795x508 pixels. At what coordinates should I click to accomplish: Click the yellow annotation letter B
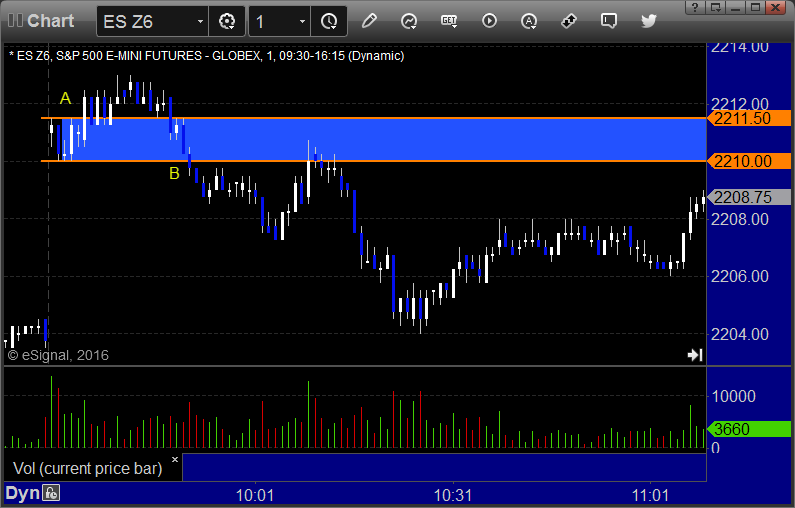pyautogui.click(x=174, y=173)
